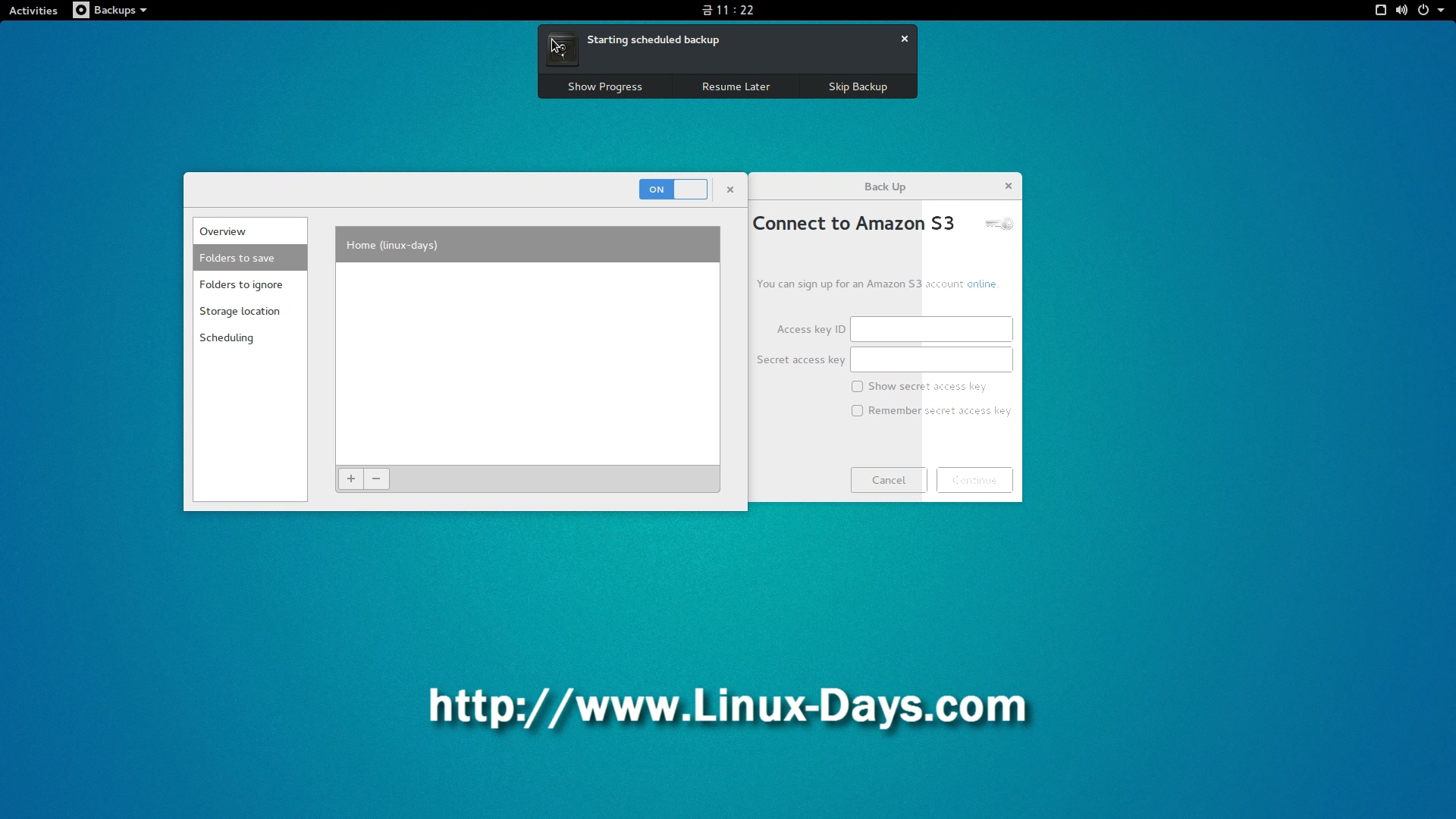The width and height of the screenshot is (1456, 819).
Task: Toggle the automatic backup ON switch
Action: tap(673, 190)
